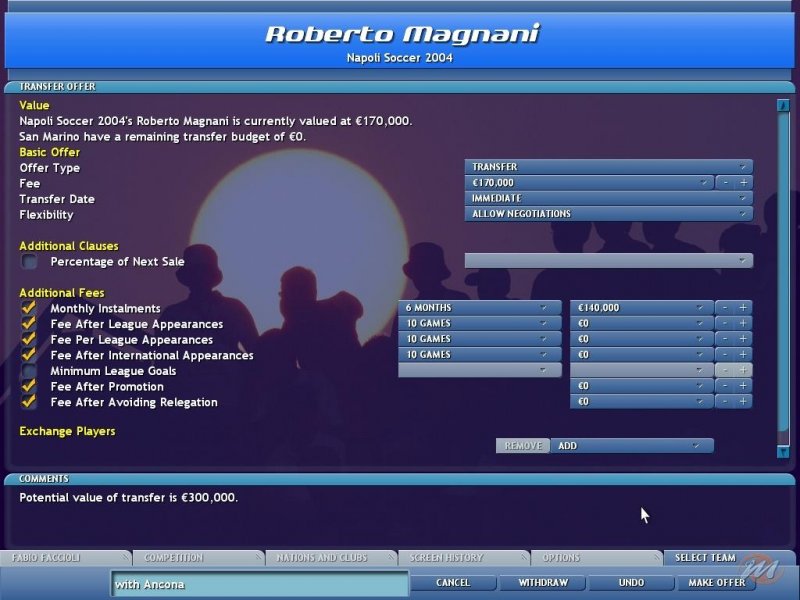Tick the Minimum League Goals checkbox
Viewport: 800px width, 600px height.
(30, 371)
